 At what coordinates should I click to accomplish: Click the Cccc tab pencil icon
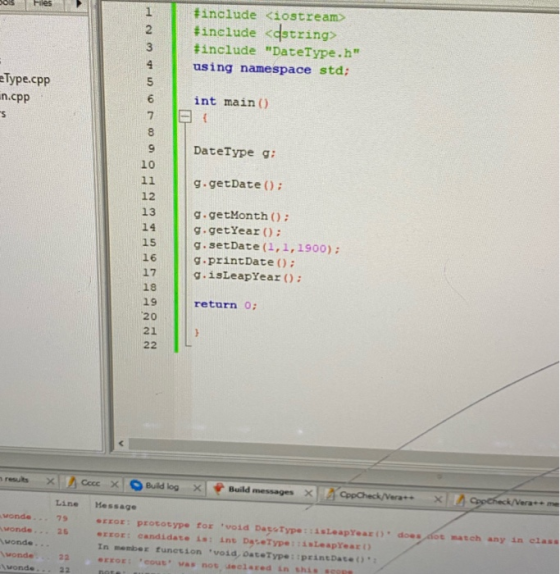pos(71,482)
